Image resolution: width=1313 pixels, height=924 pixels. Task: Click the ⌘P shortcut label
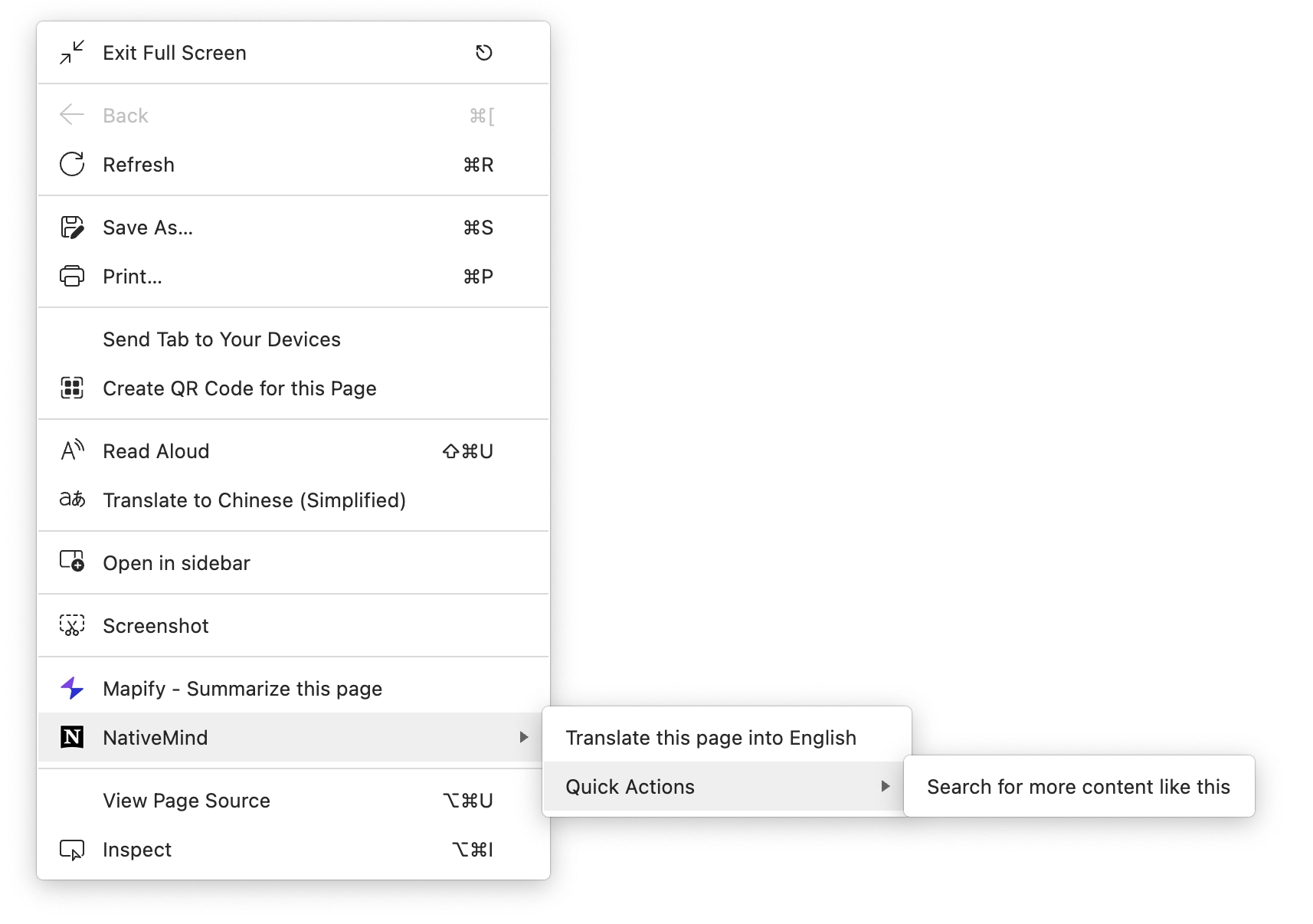[x=478, y=277]
